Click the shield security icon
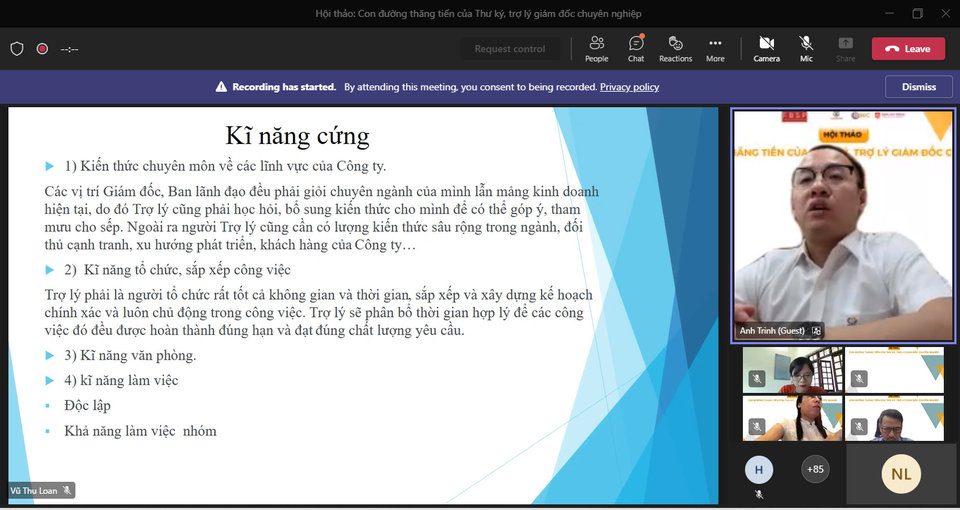 (x=17, y=48)
